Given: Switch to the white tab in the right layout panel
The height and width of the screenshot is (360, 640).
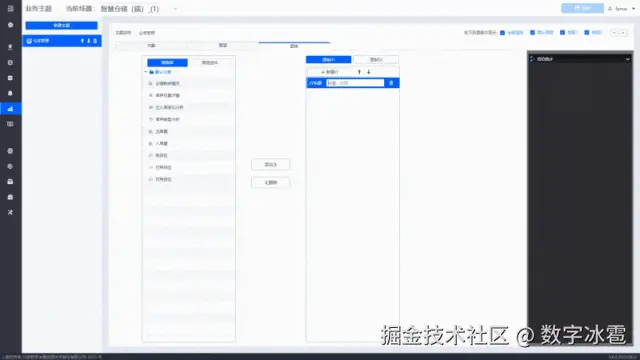Looking at the screenshot, I should coord(376,60).
